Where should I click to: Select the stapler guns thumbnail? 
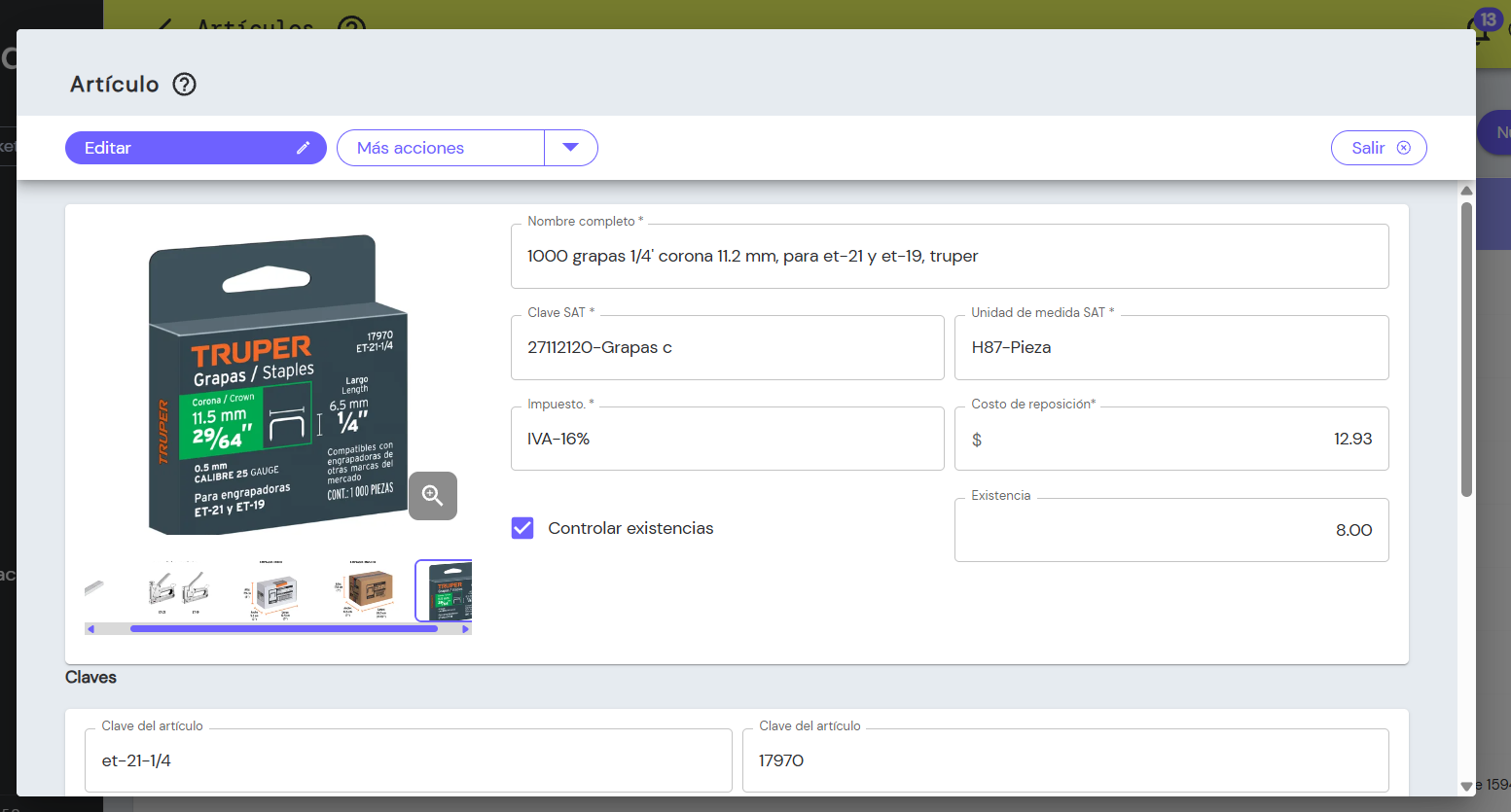coord(178,591)
